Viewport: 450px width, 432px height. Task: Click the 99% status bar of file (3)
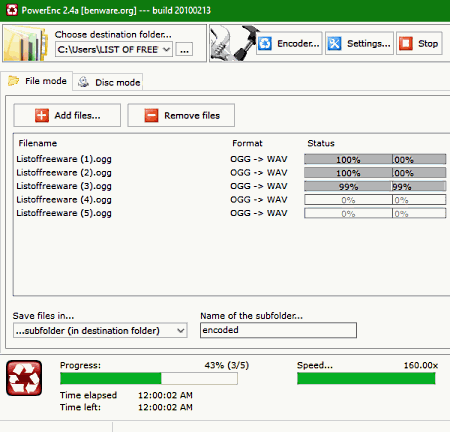pos(375,186)
